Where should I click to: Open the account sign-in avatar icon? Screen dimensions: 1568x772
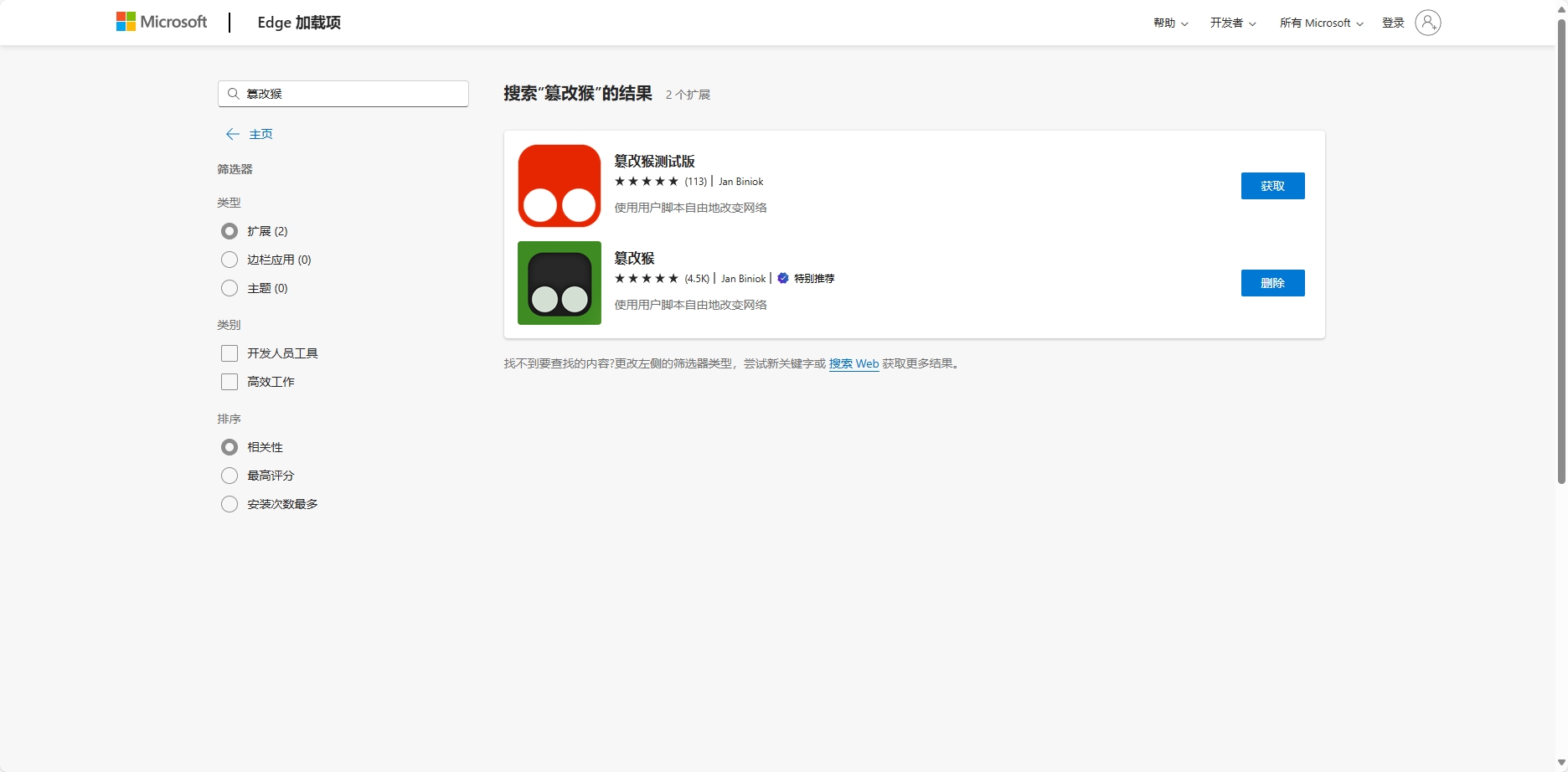tap(1428, 23)
